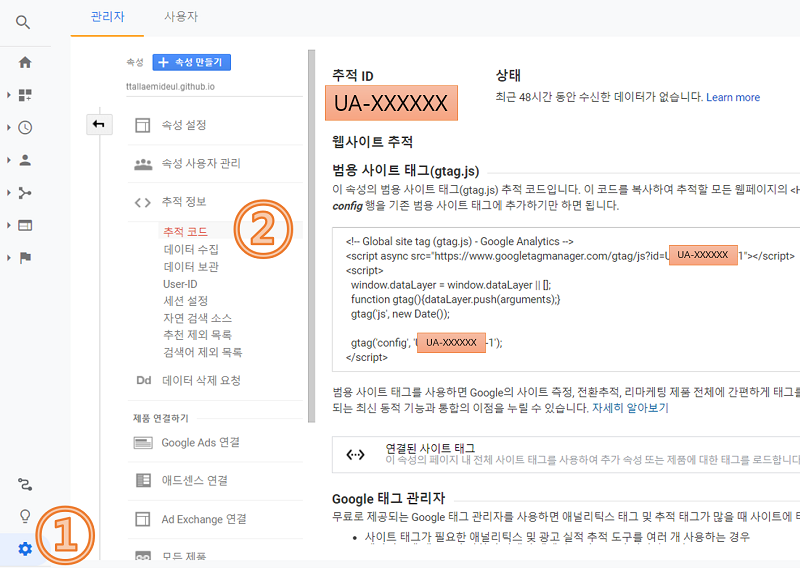Open the Audience person icon
Viewport: 800px width, 572px height.
25,160
